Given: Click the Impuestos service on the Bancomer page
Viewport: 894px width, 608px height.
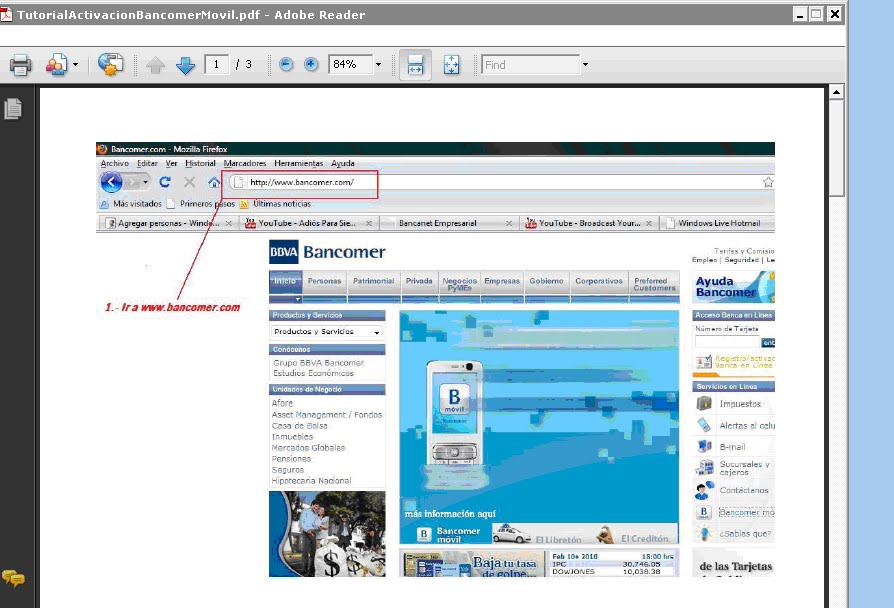Looking at the screenshot, I should (x=740, y=404).
